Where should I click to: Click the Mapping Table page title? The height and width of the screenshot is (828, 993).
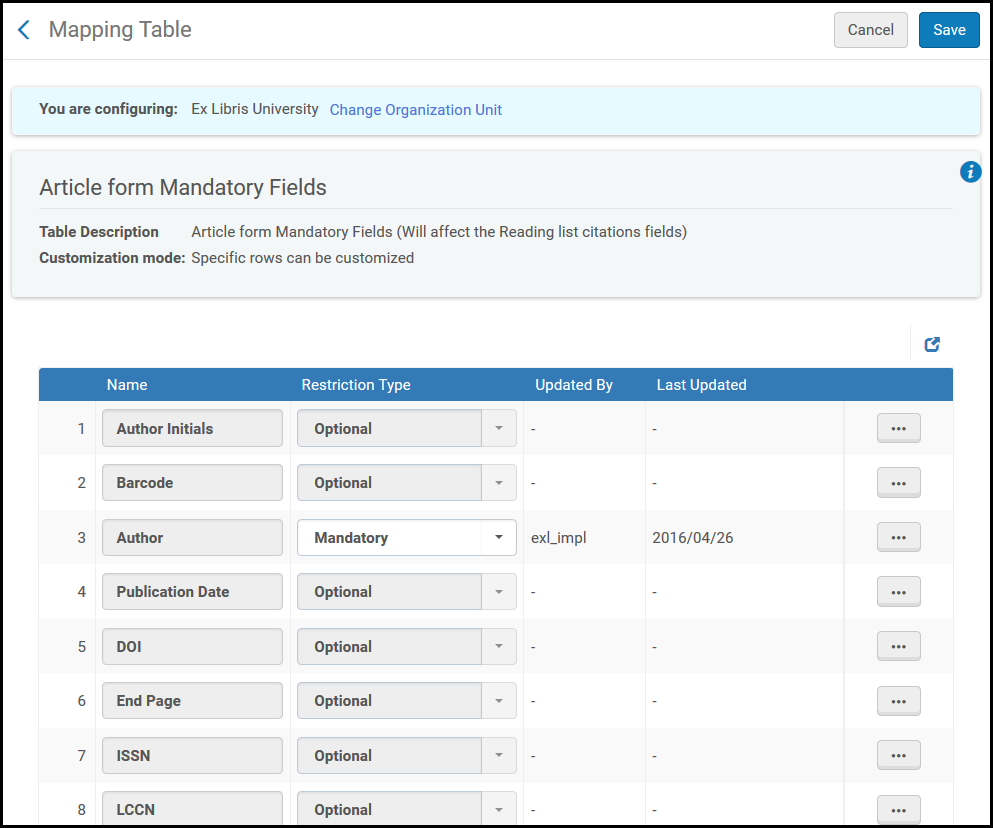click(120, 30)
